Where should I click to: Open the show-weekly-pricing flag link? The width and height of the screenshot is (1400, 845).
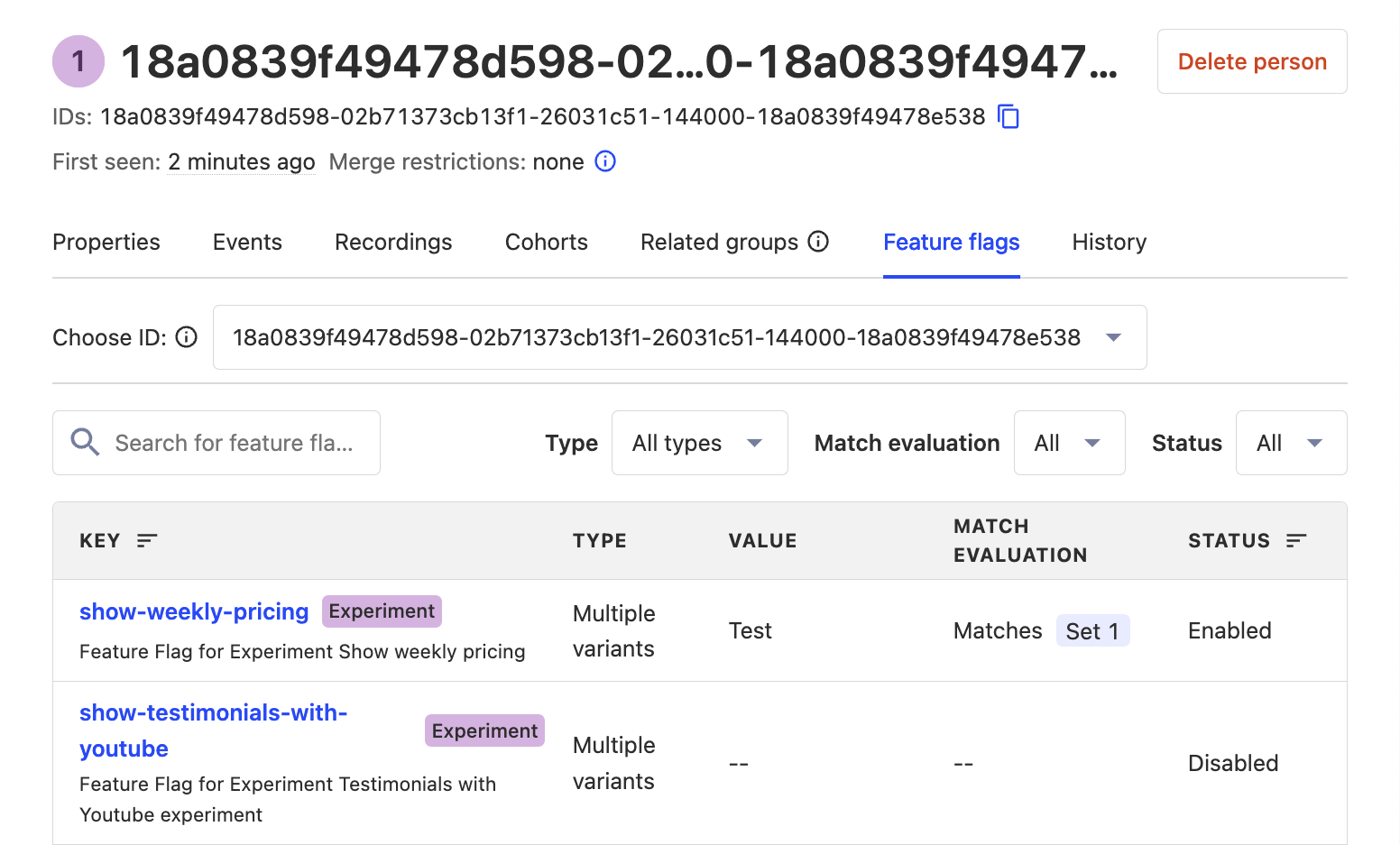(194, 611)
